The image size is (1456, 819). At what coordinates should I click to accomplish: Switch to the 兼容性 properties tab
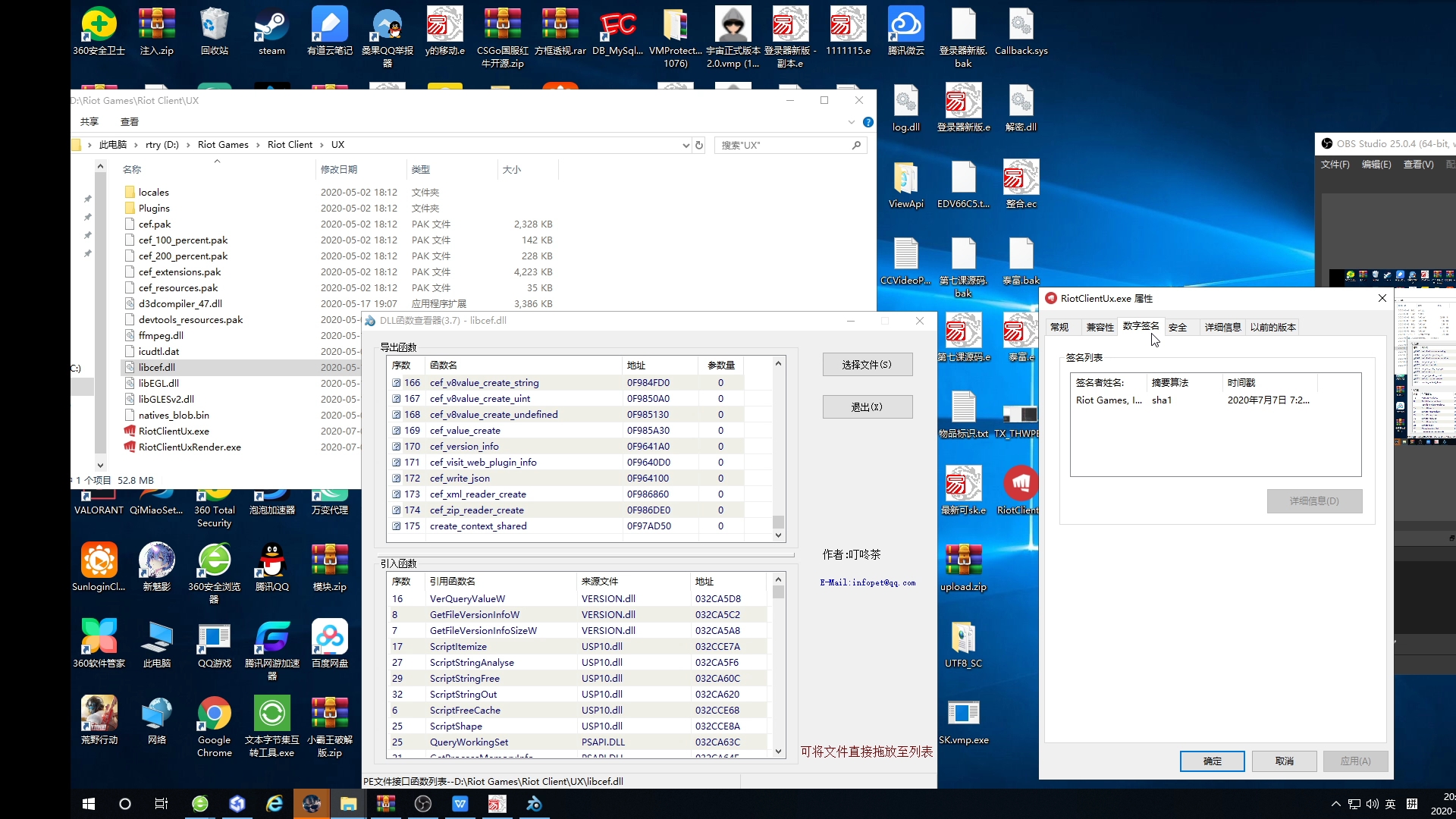(1100, 328)
